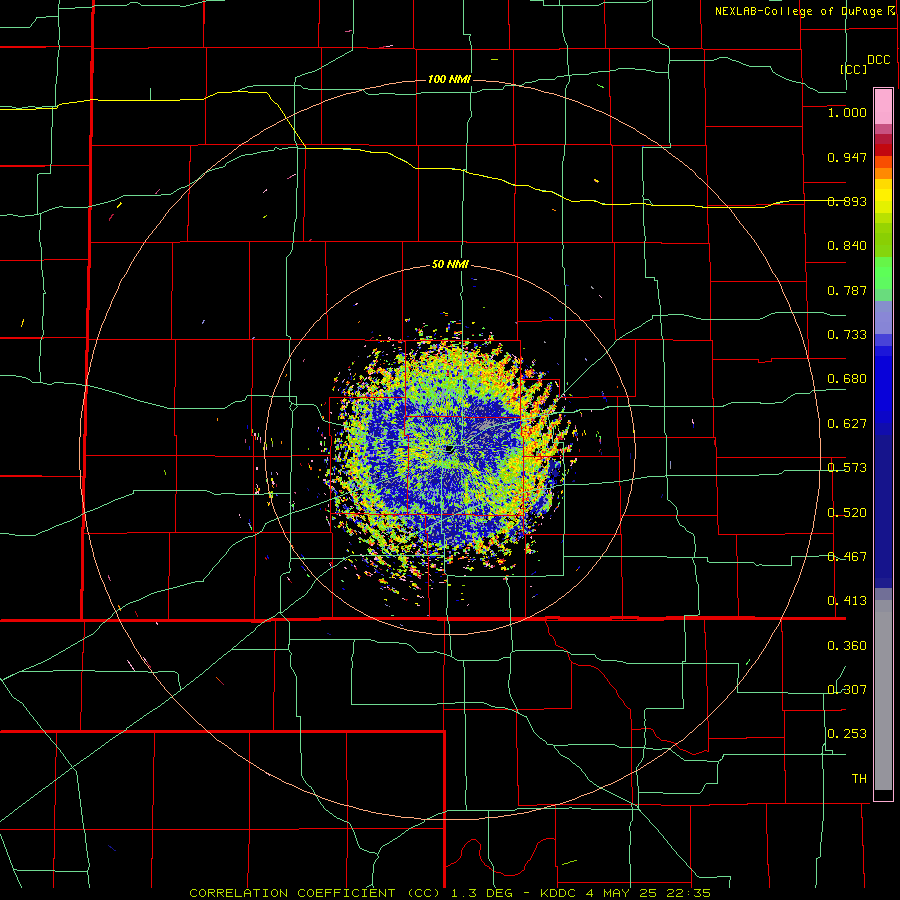Click the KDDC station identifier in the caption
The height and width of the screenshot is (900, 900).
point(559,893)
